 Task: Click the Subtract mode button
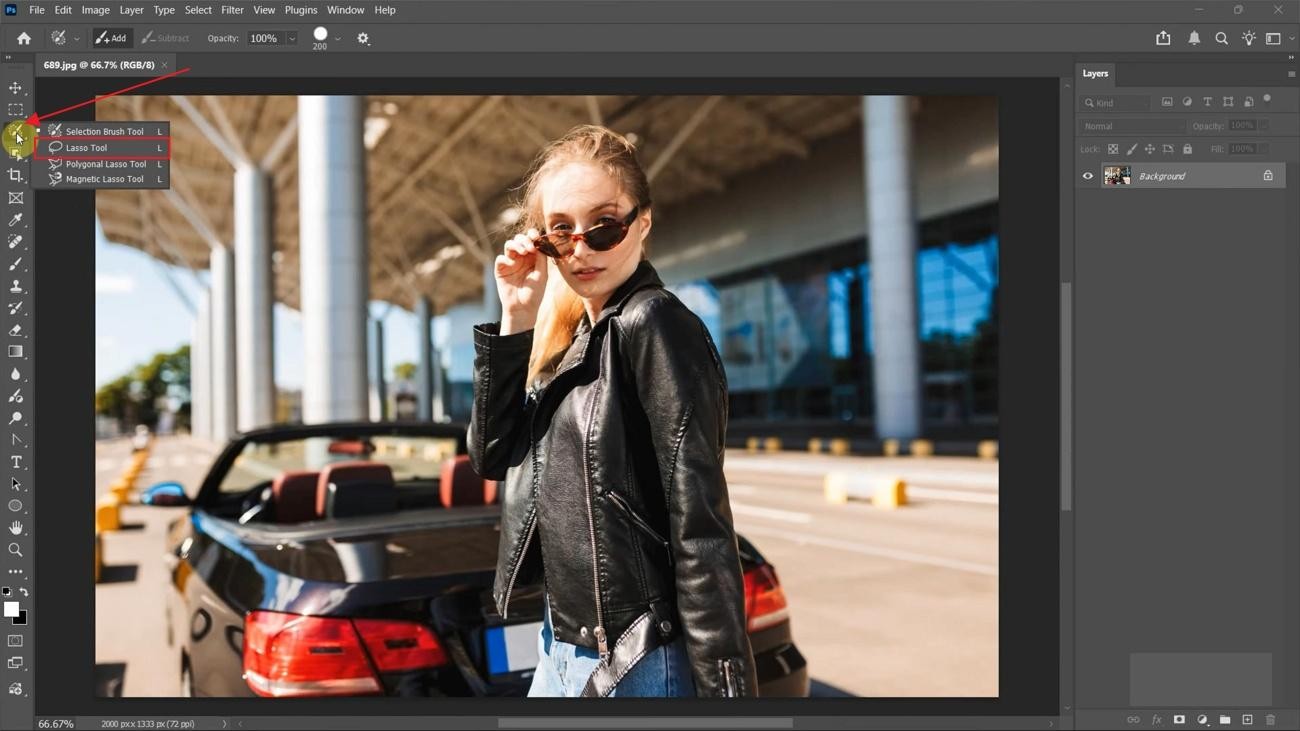[166, 38]
